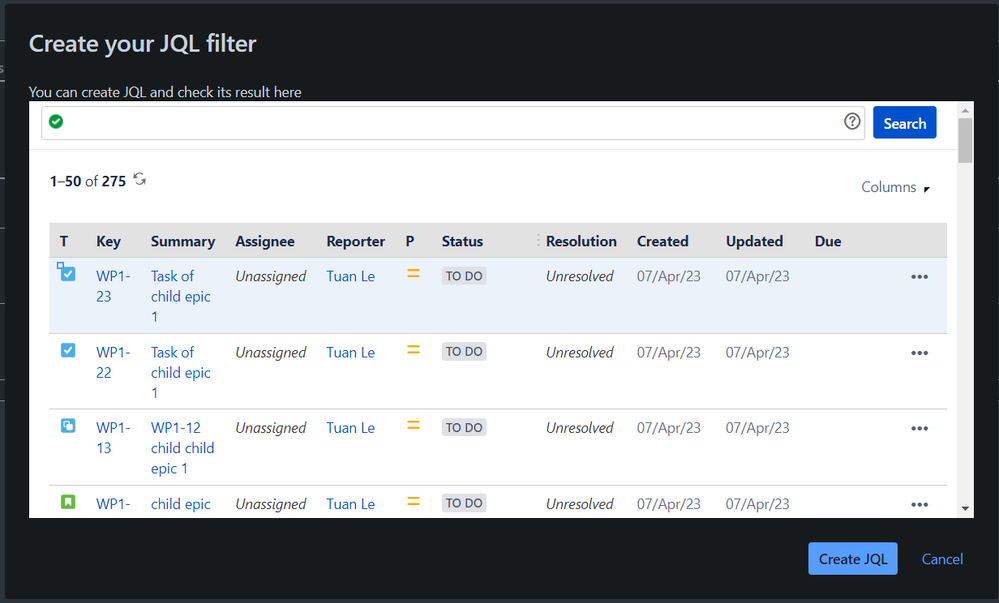999x603 pixels.
Task: Sort results by the Status column header
Action: [462, 241]
